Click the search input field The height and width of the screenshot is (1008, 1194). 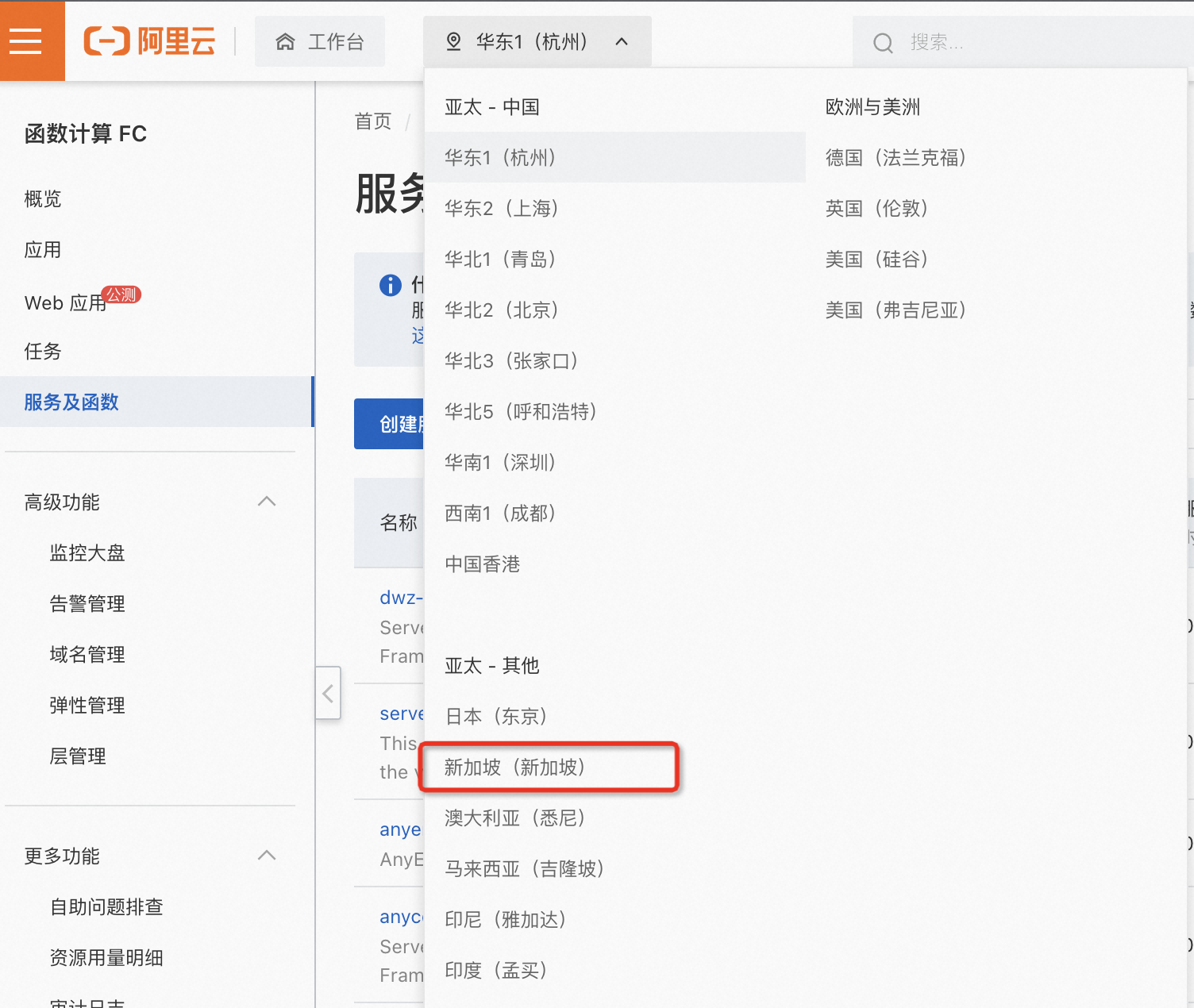pos(1023,42)
